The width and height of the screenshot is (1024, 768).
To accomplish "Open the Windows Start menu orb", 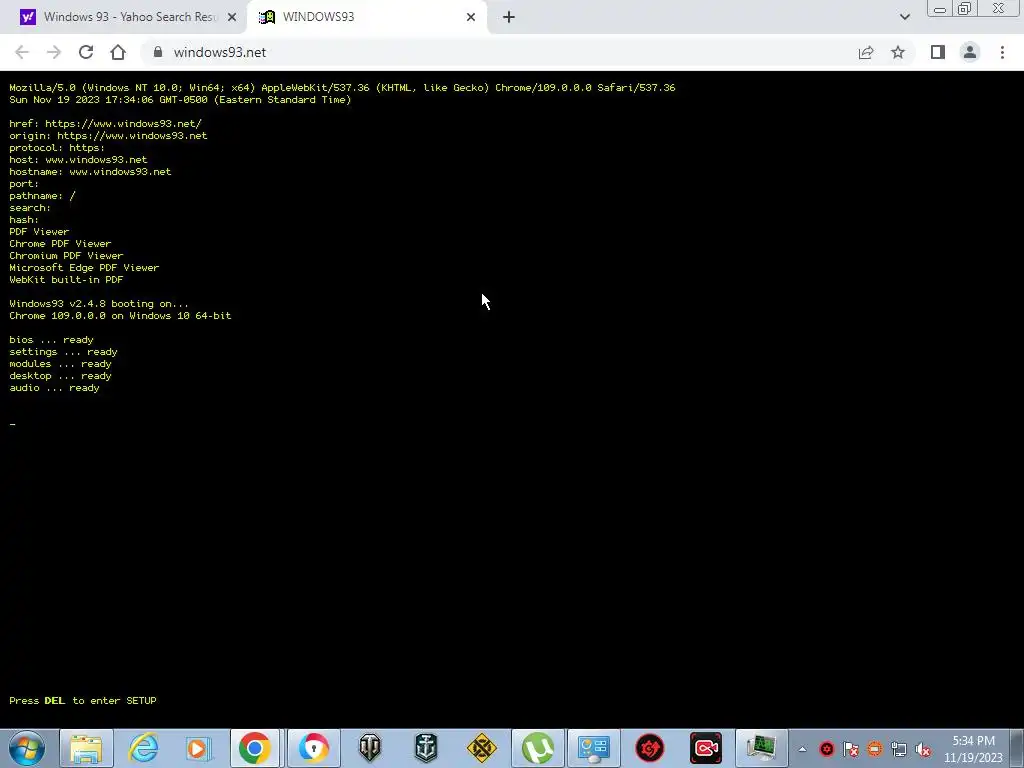I will 27,748.
